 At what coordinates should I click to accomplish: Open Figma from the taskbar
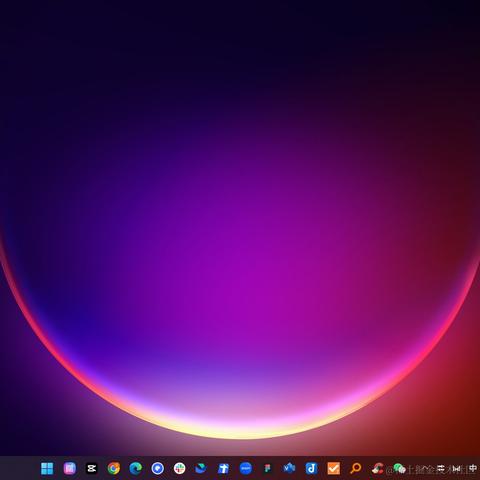click(267, 468)
